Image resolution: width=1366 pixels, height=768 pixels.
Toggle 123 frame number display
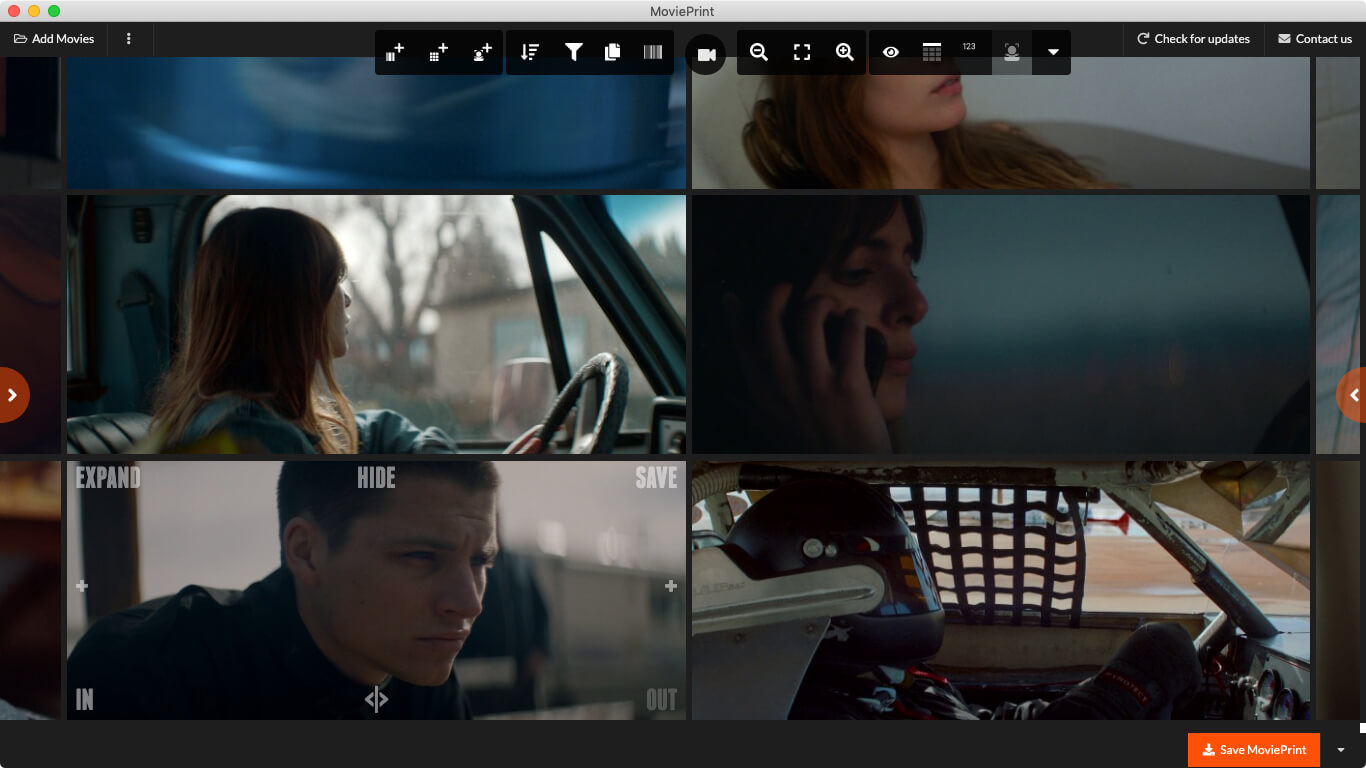969,48
